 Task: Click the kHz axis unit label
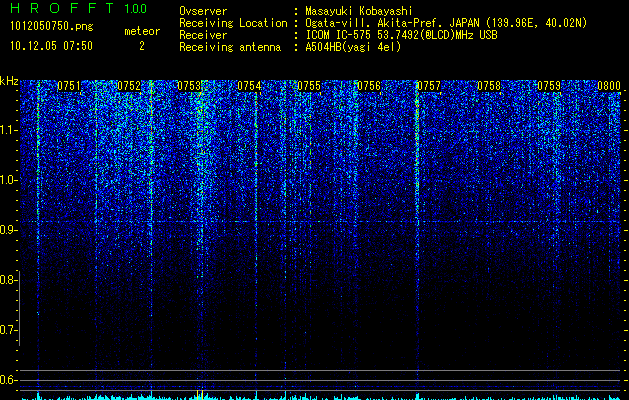tap(9, 81)
